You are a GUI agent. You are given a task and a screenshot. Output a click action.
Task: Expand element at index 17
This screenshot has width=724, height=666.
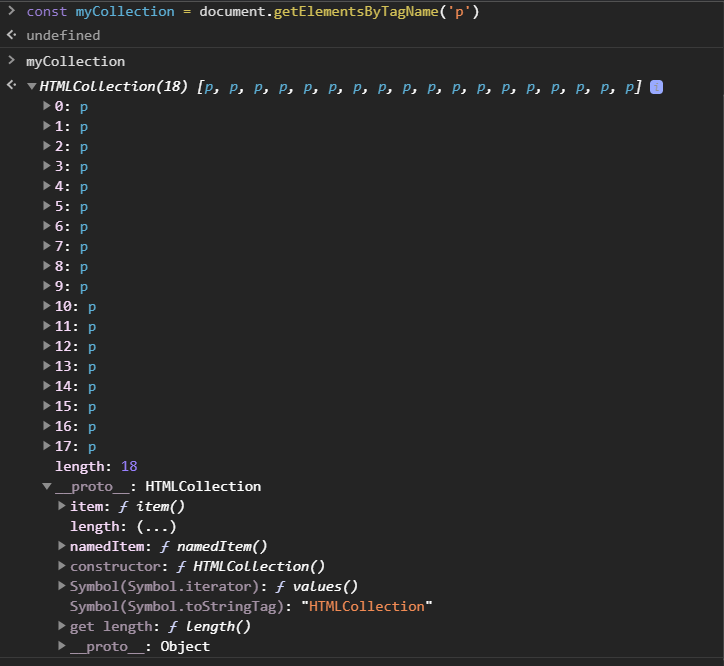pyautogui.click(x=47, y=446)
